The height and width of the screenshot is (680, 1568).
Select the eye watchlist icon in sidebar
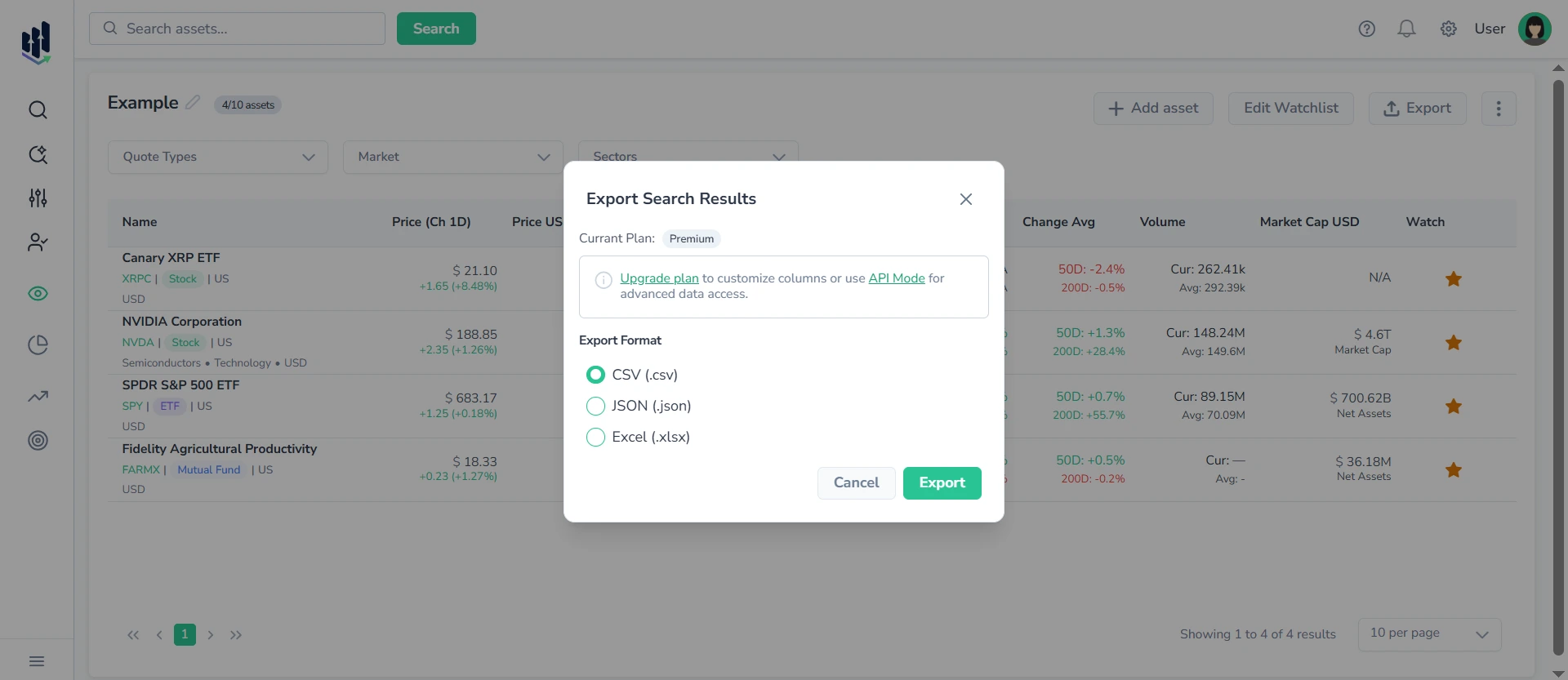38,294
